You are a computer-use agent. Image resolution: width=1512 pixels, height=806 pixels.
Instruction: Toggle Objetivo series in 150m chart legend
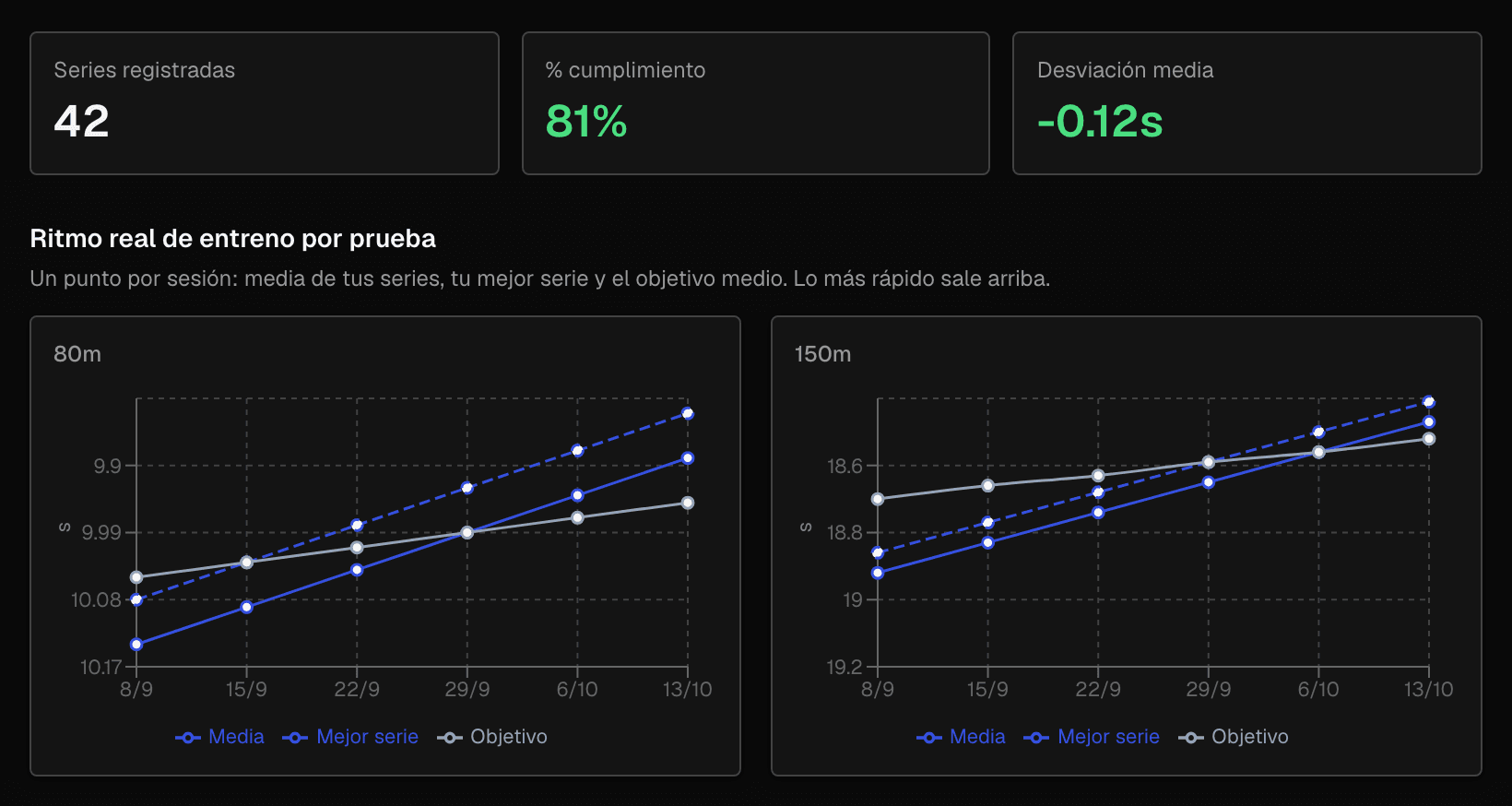[x=1234, y=737]
